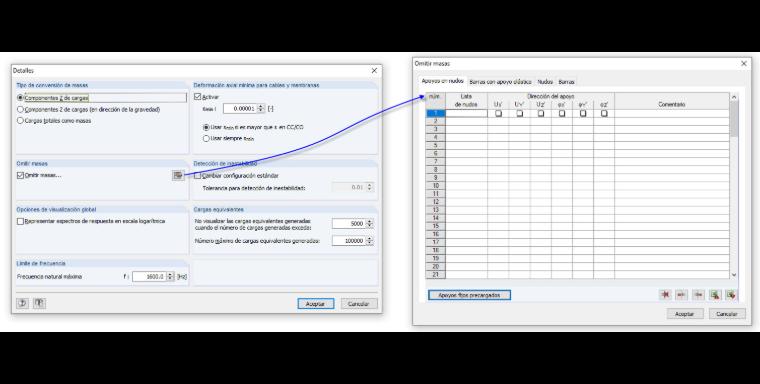Screen dimensions: 760x384
Task: Click the Apoyos fijos precargados button
Action: [469, 295]
